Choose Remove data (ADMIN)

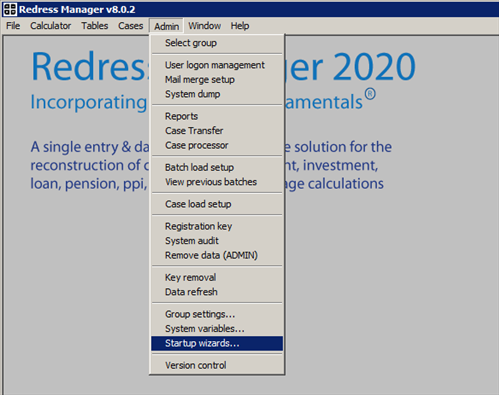(x=217, y=255)
